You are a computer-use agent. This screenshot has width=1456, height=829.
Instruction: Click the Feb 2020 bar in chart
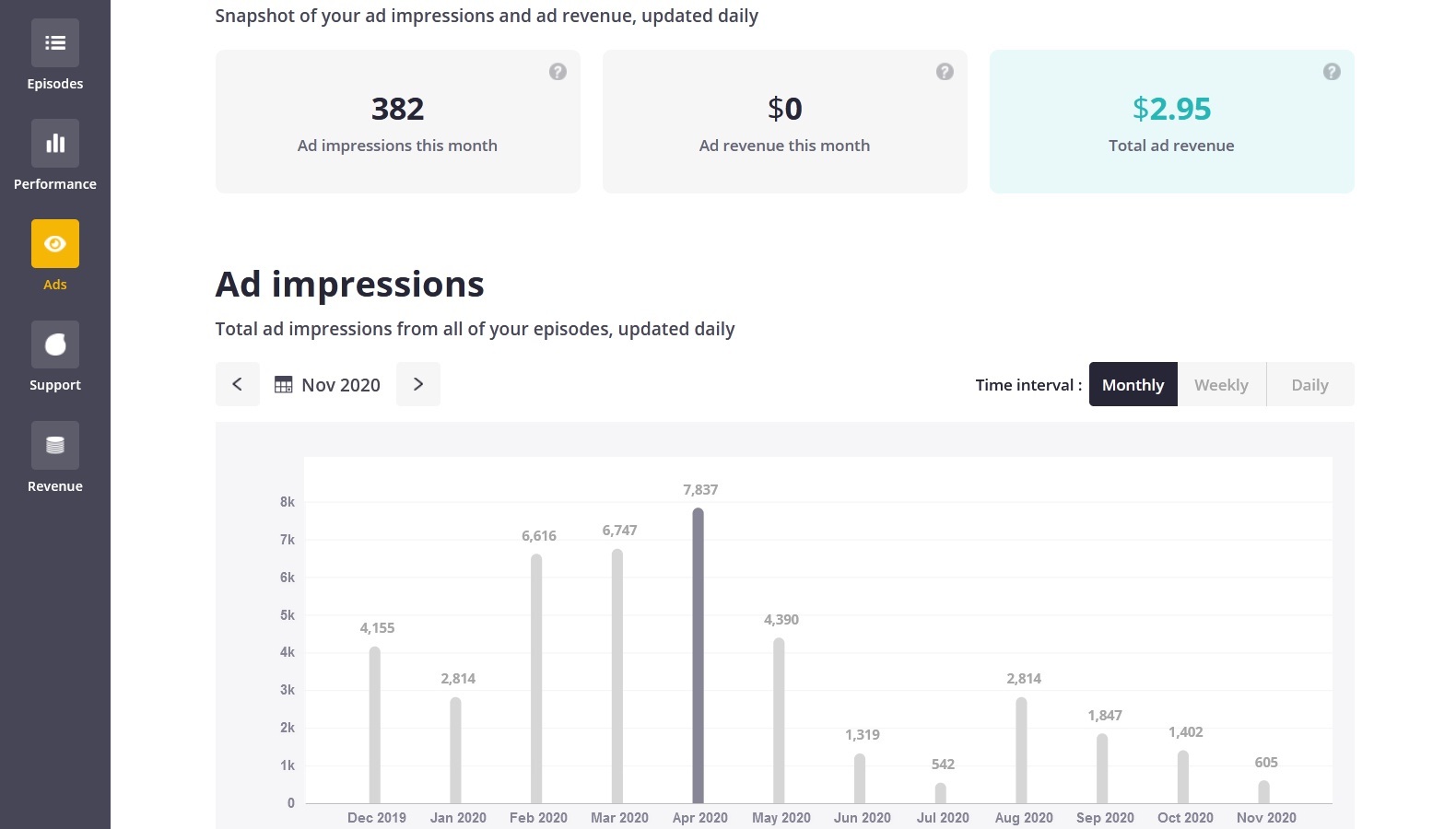coord(536,679)
